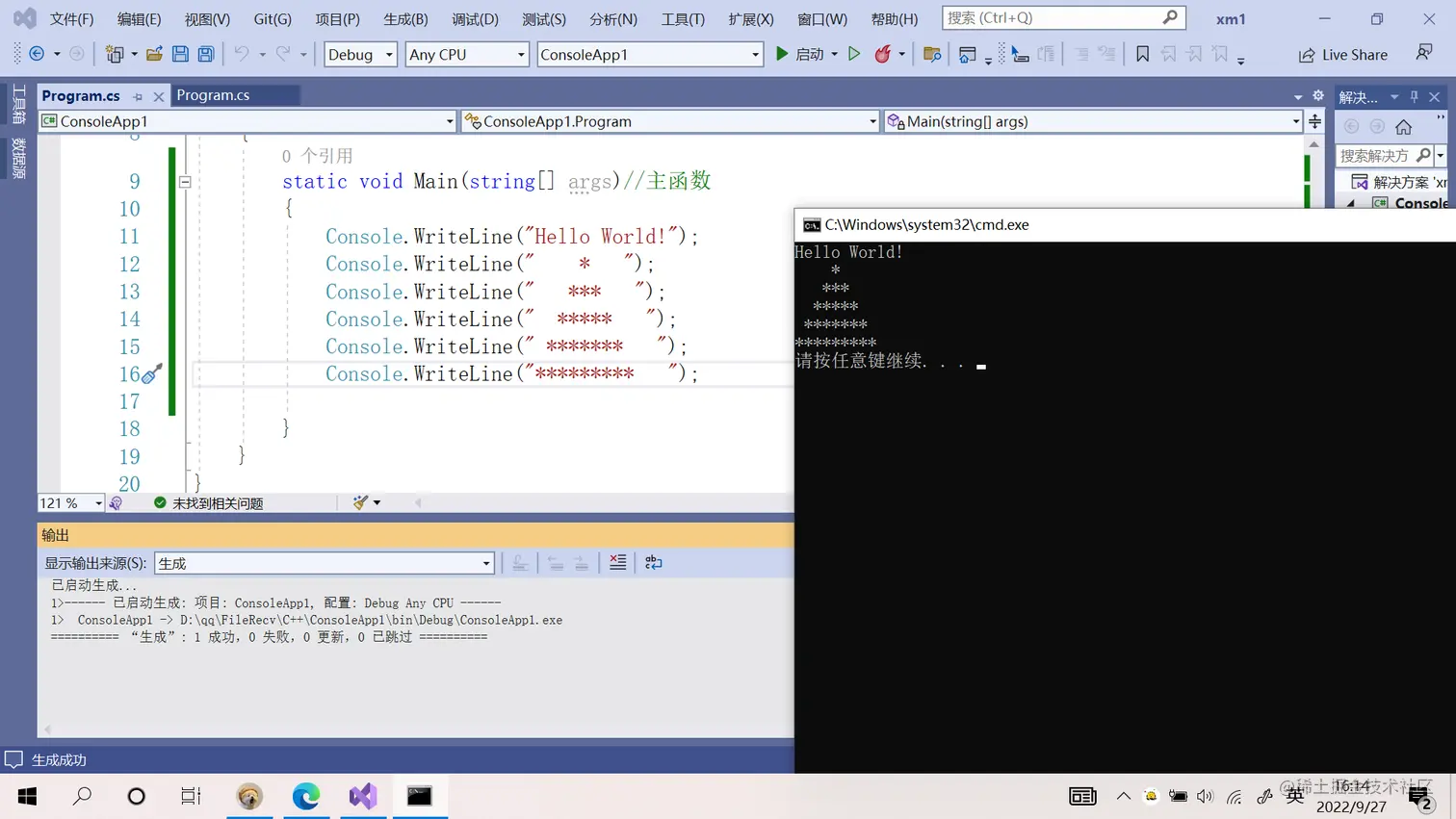Click the ConsoleApp1 project dropdown in navigation bar
Image resolution: width=1456 pixels, height=819 pixels.
coord(247,121)
